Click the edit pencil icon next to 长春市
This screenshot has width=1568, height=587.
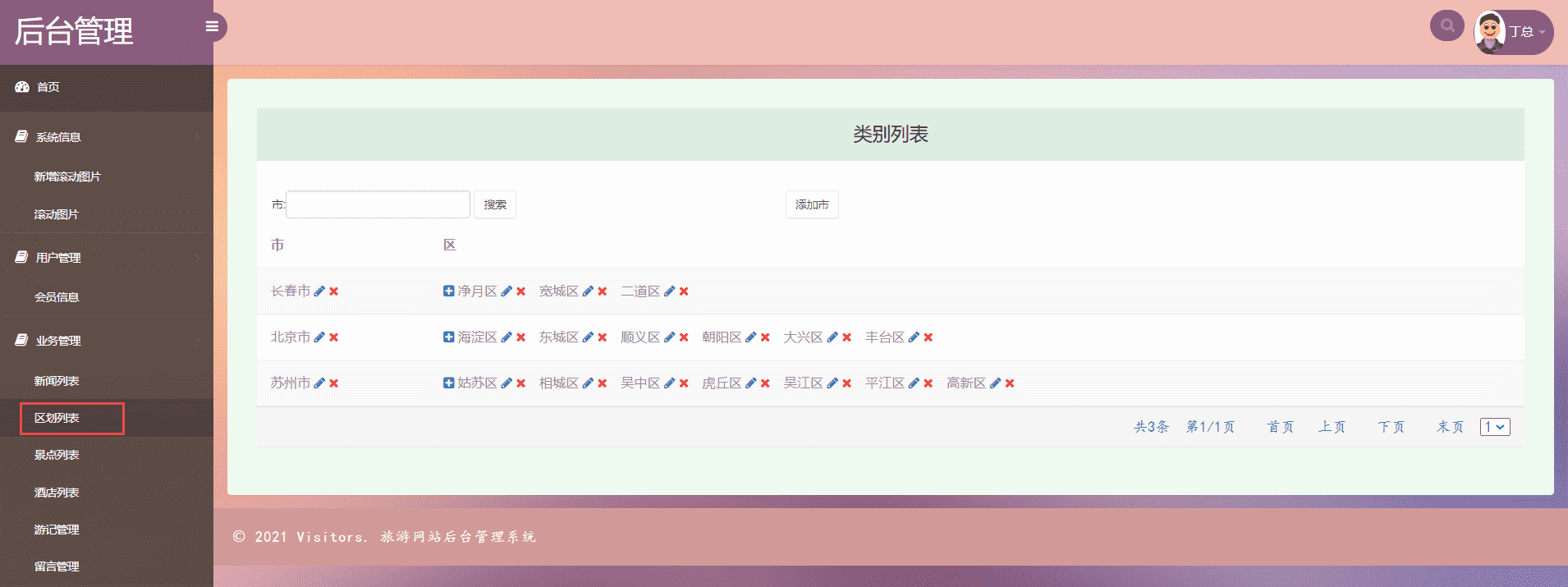319,291
